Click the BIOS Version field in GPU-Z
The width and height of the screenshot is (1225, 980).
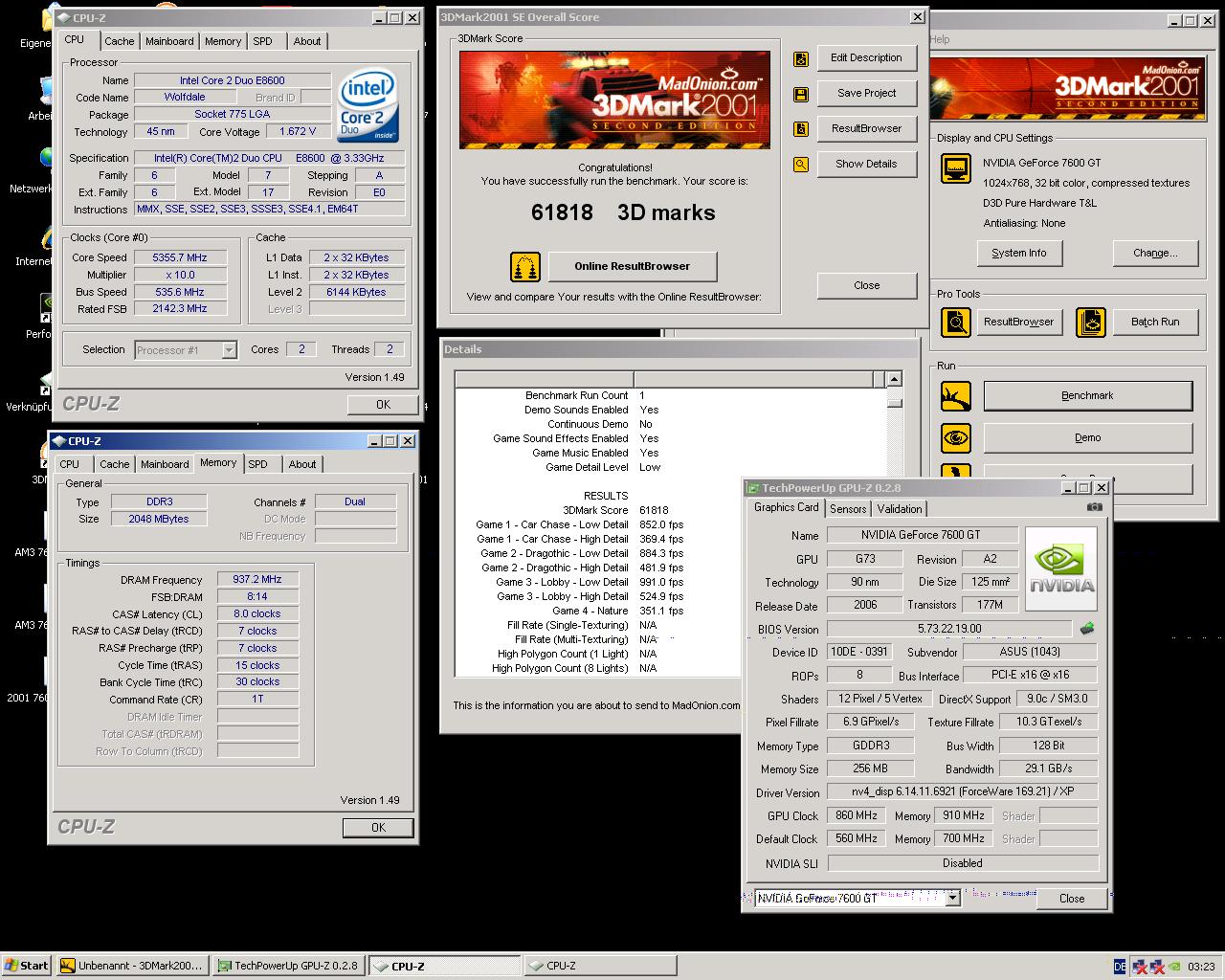[x=948, y=629]
